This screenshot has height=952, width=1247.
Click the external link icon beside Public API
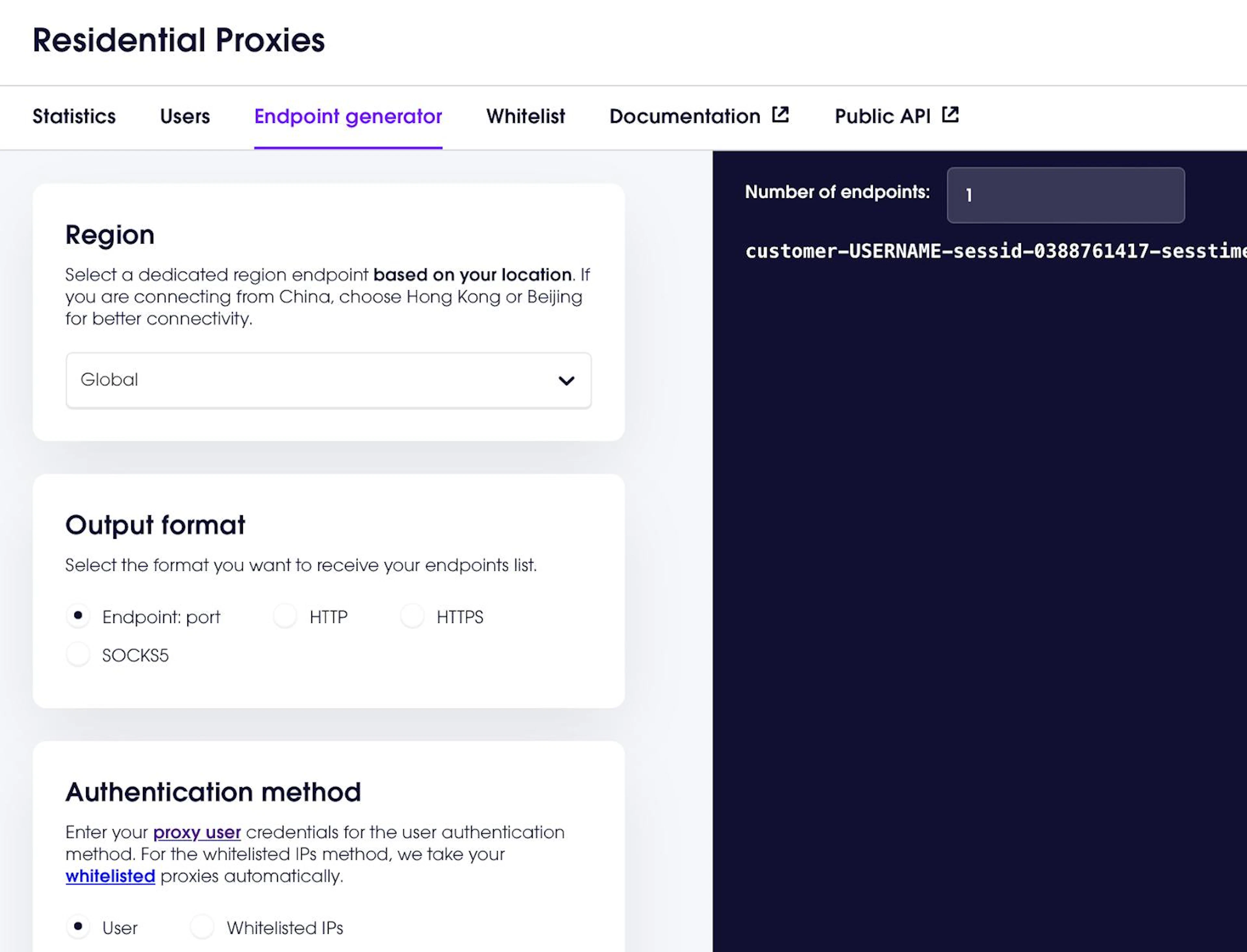tap(951, 115)
